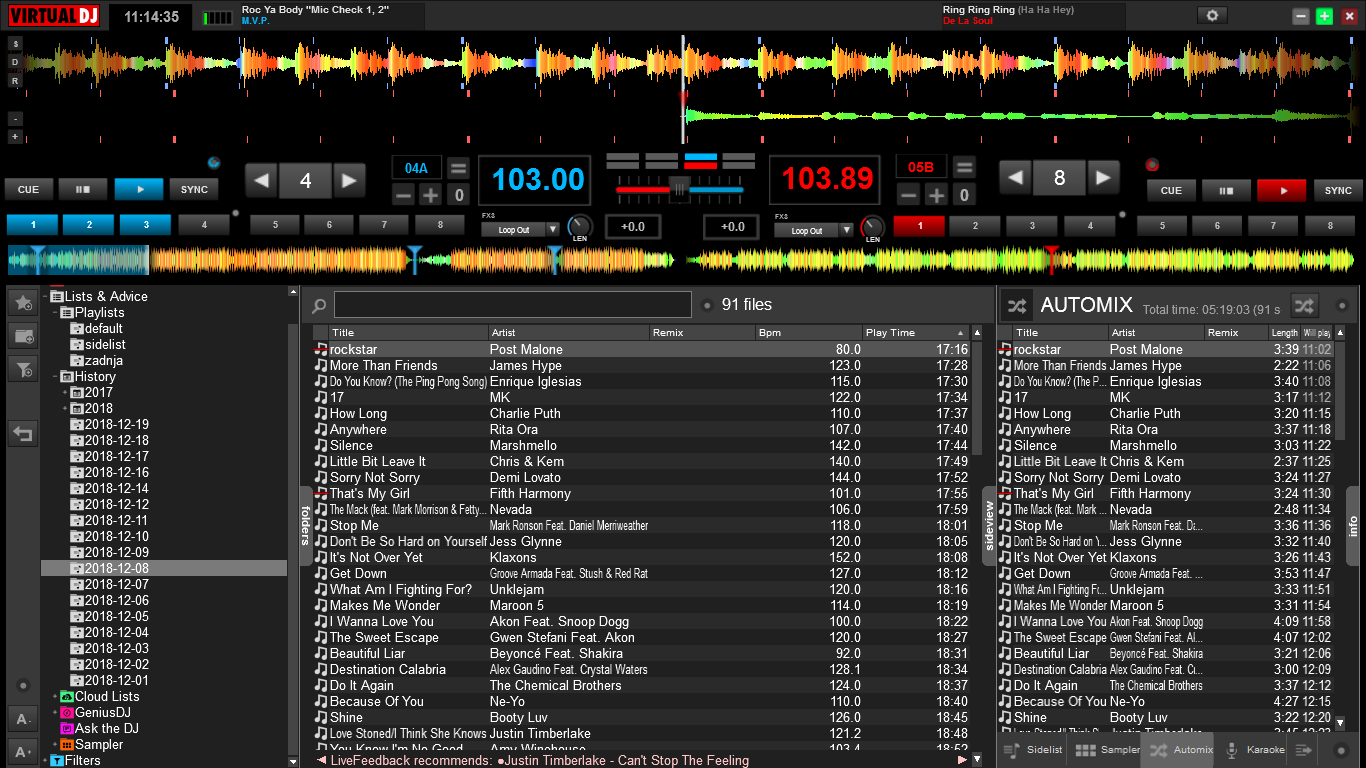Increase browser font size A button
The image size is (1366, 768).
tap(23, 751)
